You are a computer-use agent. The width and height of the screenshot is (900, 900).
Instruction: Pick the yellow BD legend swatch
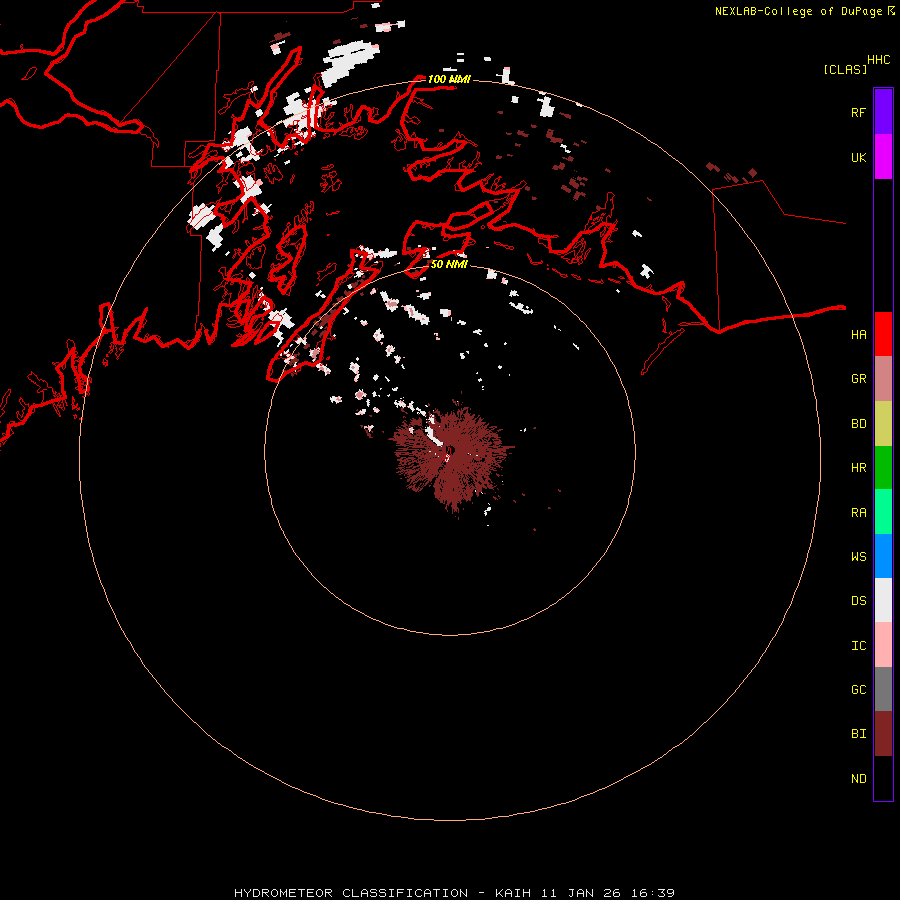pos(883,424)
